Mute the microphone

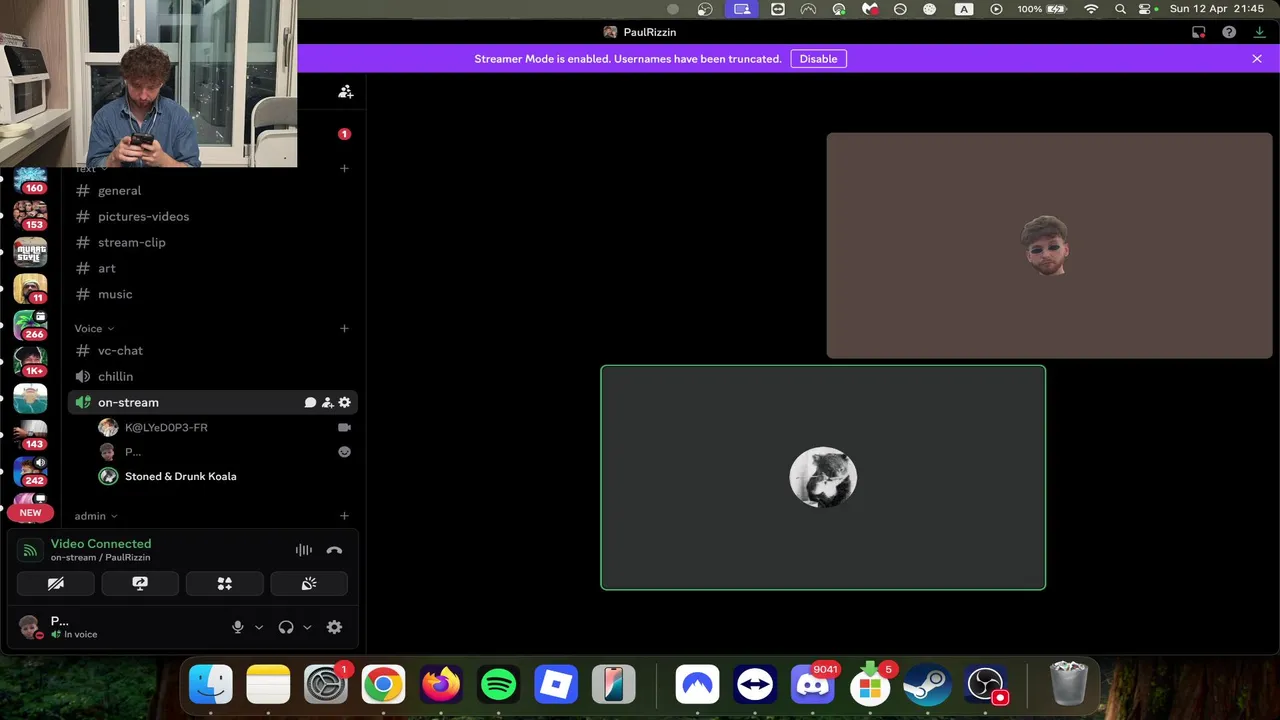coord(237,627)
